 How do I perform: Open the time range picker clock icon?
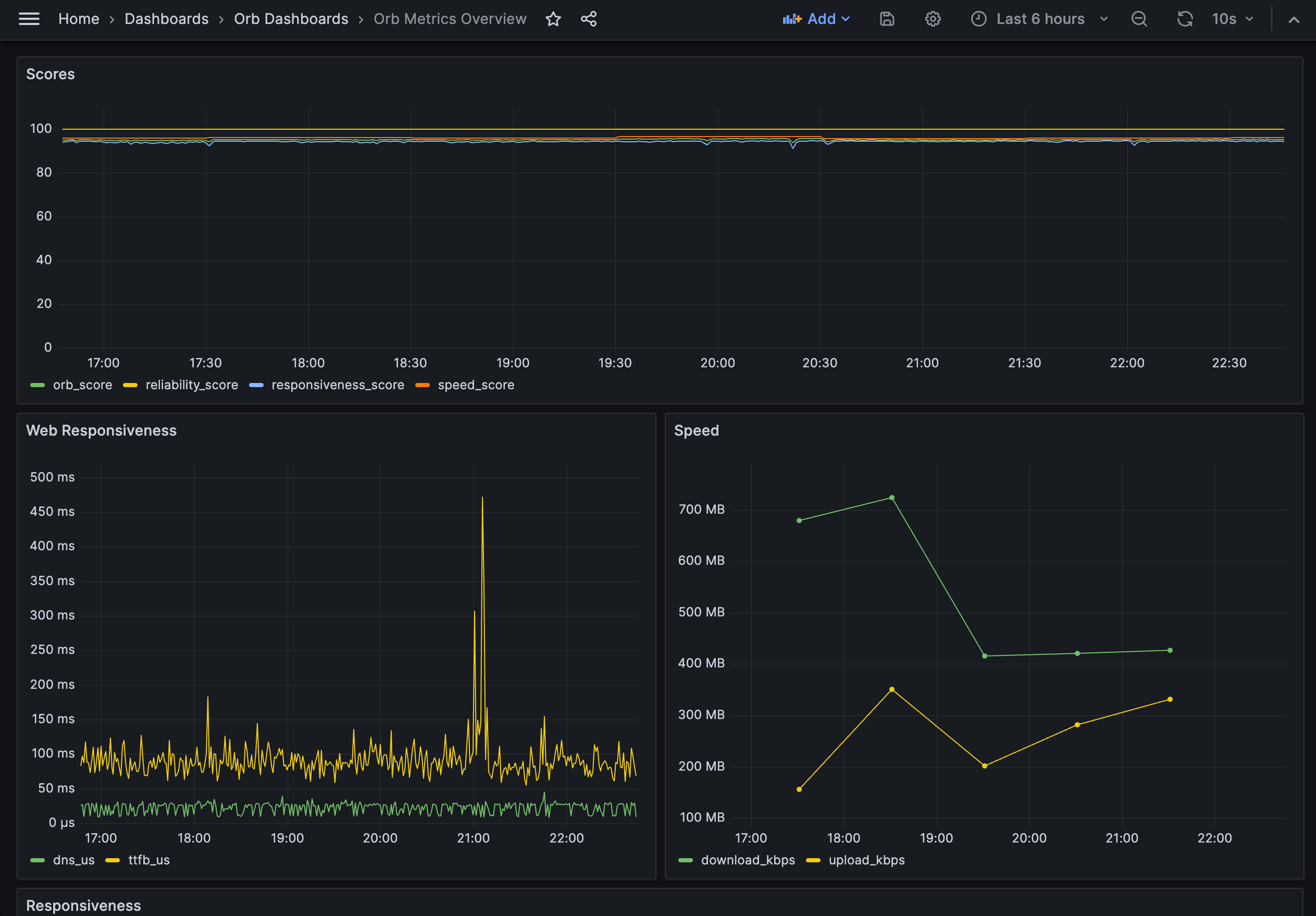pyautogui.click(x=978, y=19)
